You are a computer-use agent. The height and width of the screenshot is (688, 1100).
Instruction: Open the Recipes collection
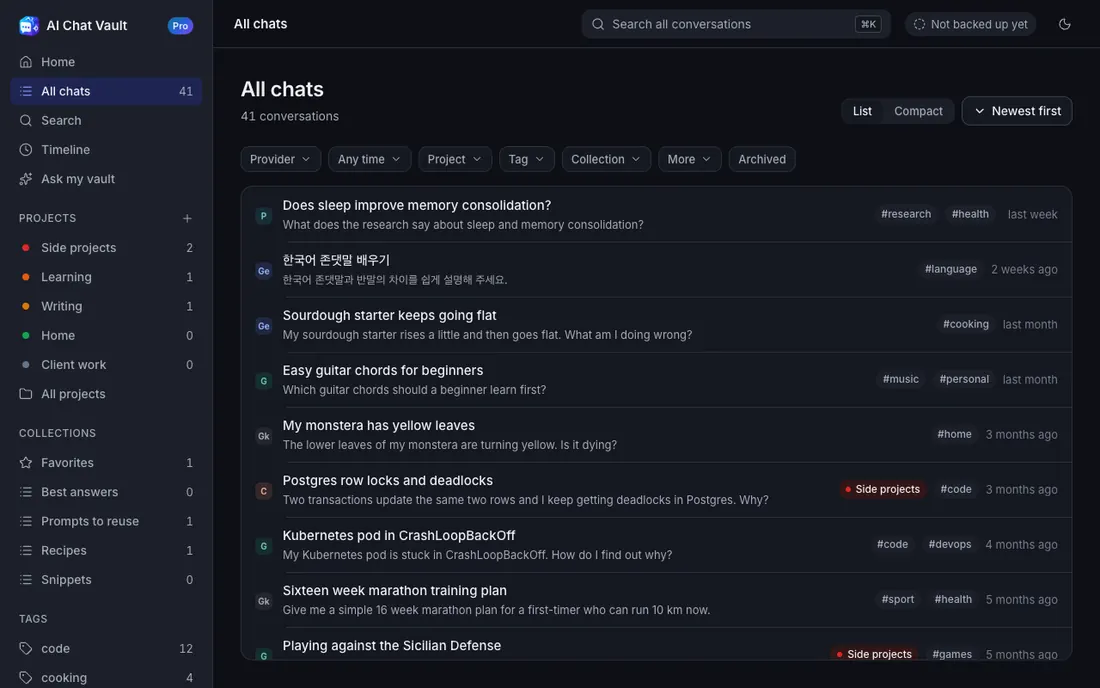click(106, 551)
